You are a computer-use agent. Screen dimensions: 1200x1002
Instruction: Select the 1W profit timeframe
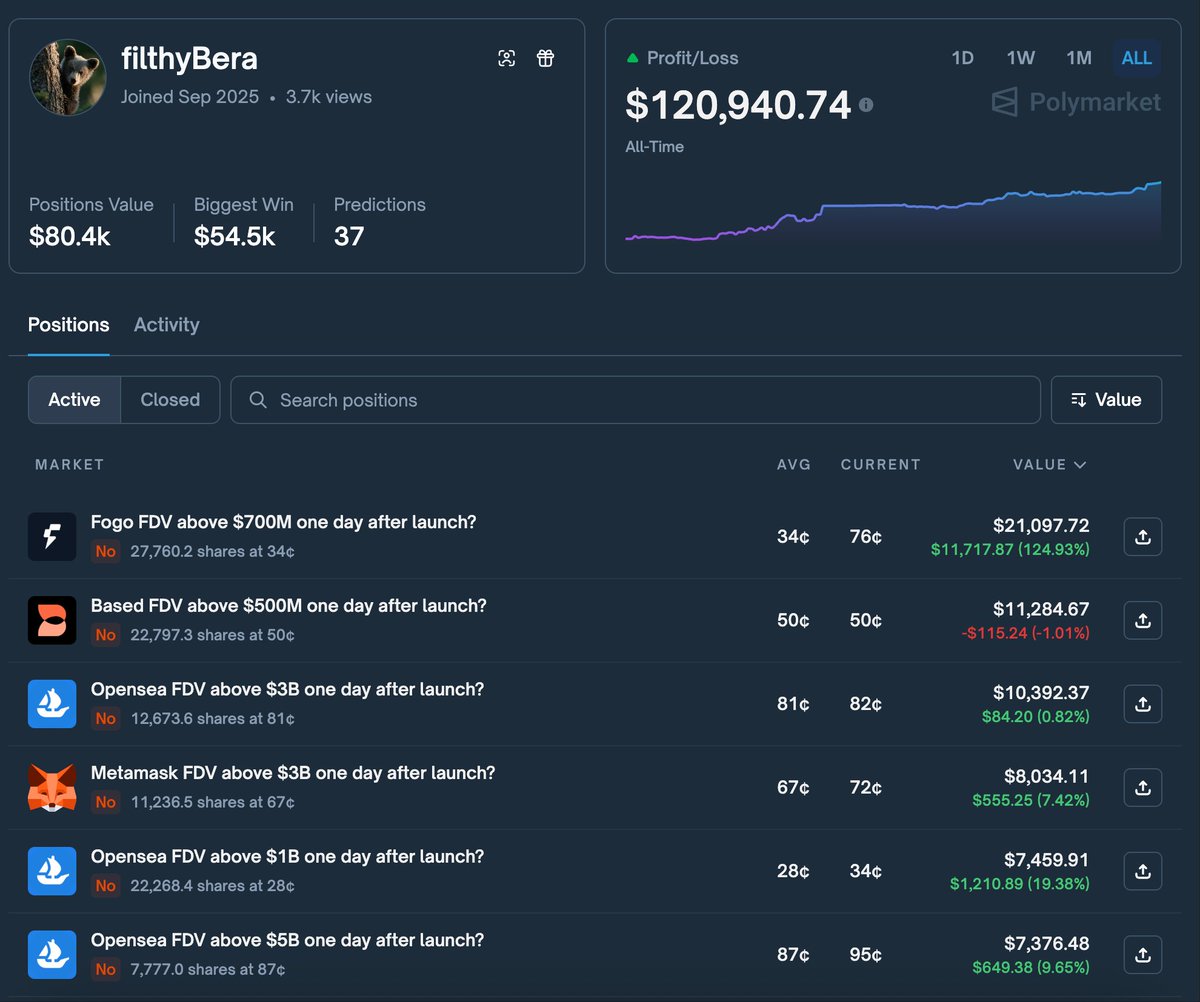1021,58
